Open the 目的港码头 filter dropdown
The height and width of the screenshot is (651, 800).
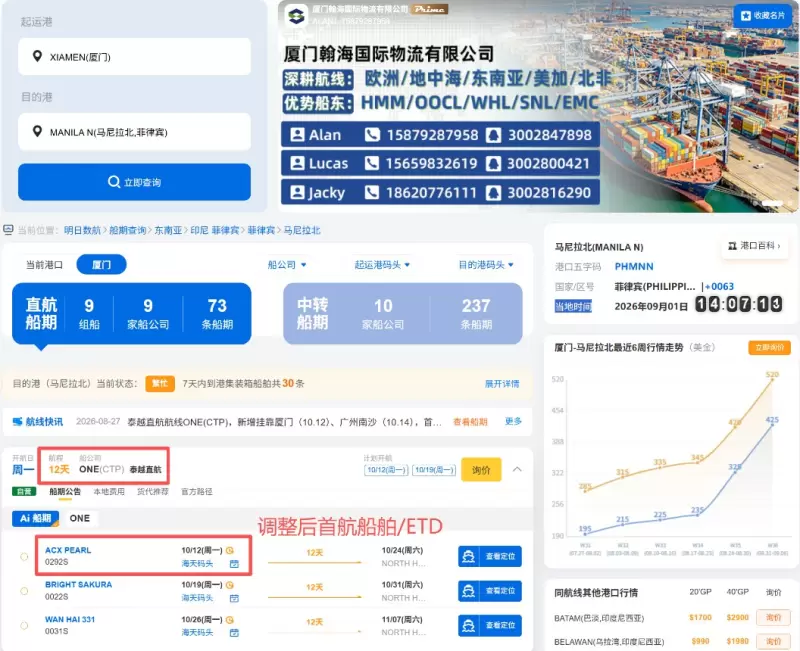pyautogui.click(x=486, y=265)
